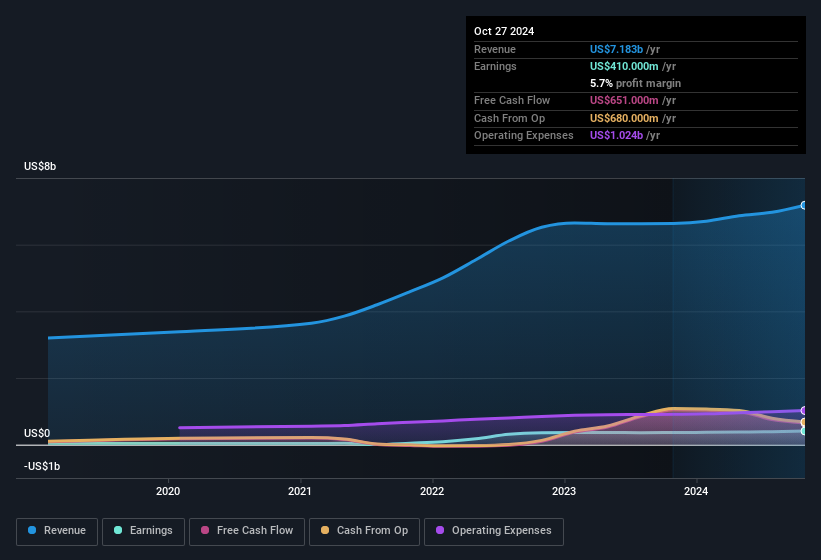
Task: Click the Revenue line endpoint marker
Action: 804,205
